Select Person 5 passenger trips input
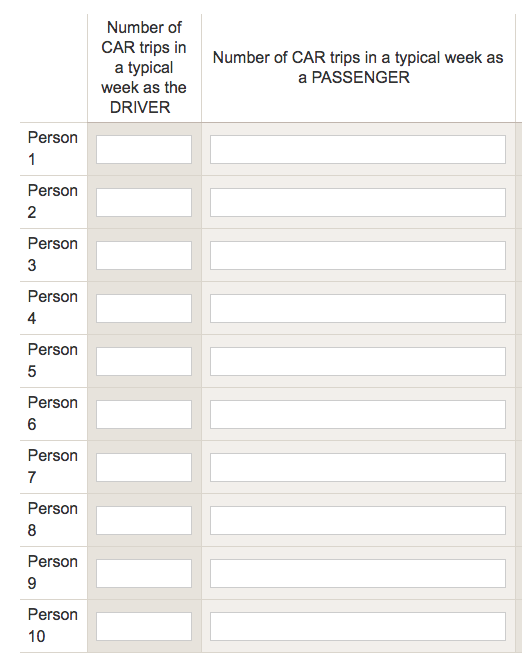The height and width of the screenshot is (658, 522). tap(358, 361)
